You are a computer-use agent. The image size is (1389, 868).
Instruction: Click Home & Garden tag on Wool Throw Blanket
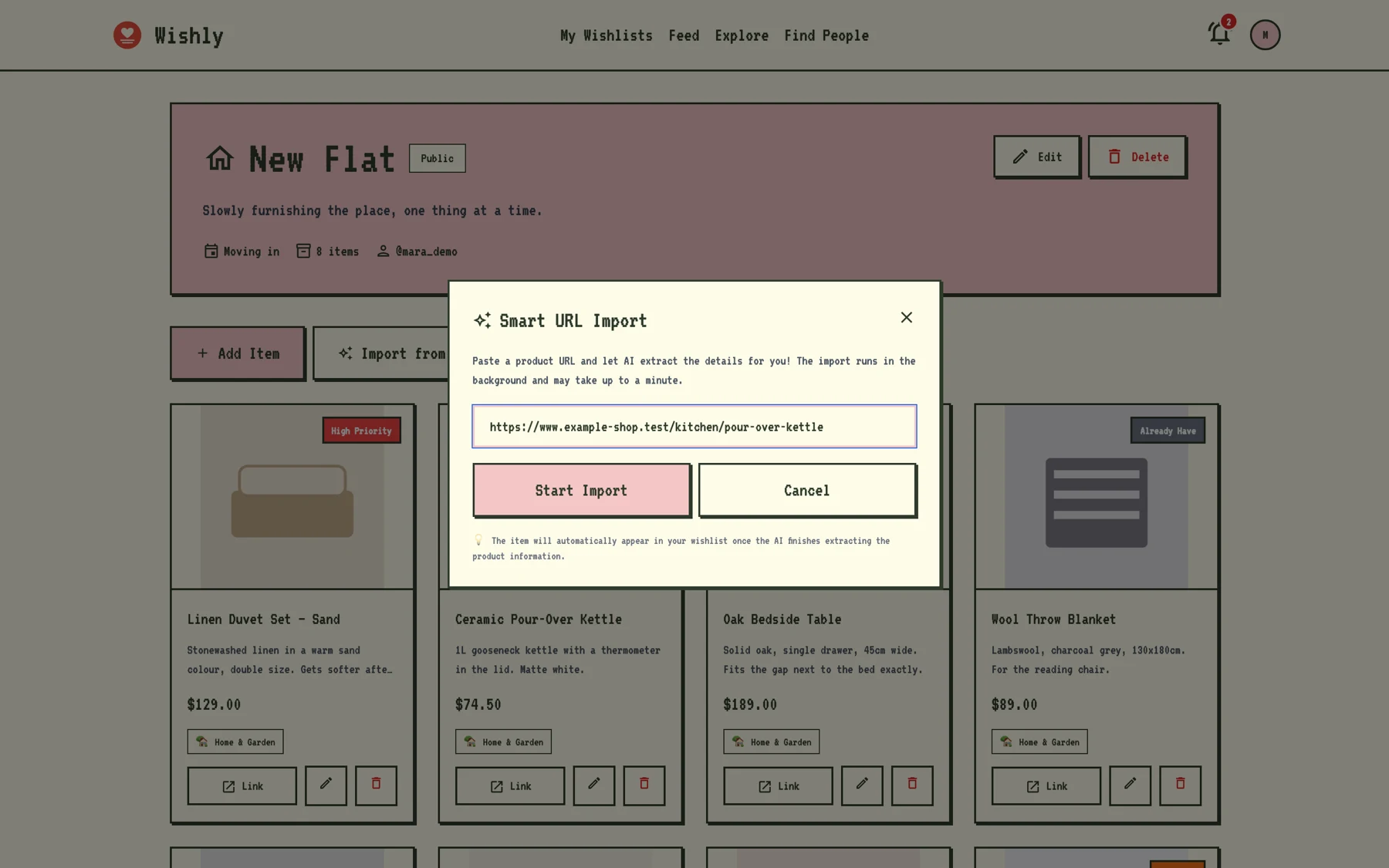(x=1039, y=742)
